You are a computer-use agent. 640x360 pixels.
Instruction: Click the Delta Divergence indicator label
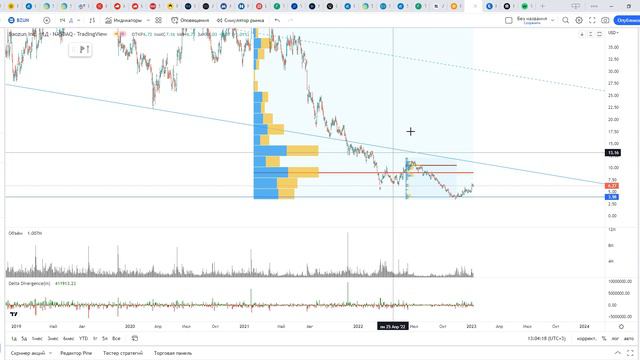pos(29,283)
